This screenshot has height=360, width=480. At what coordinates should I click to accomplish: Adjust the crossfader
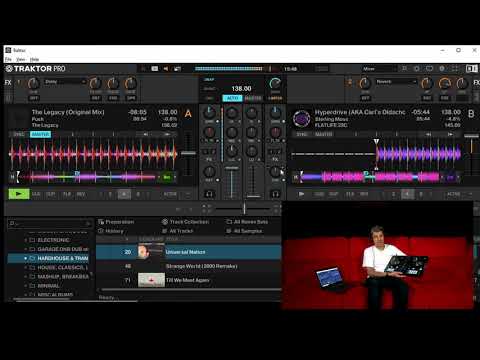tap(244, 209)
